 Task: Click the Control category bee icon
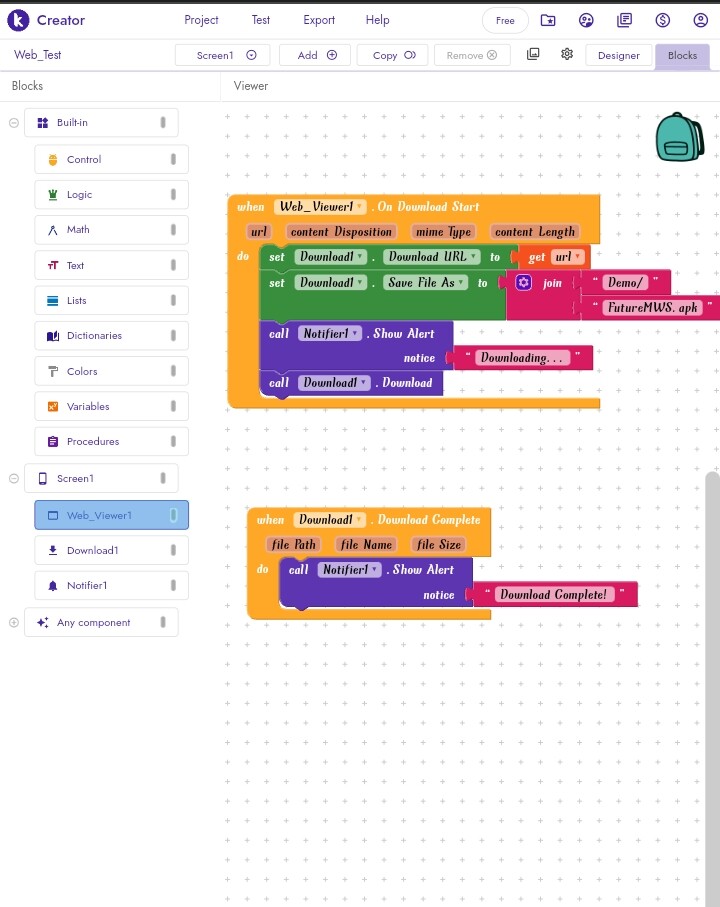click(53, 160)
